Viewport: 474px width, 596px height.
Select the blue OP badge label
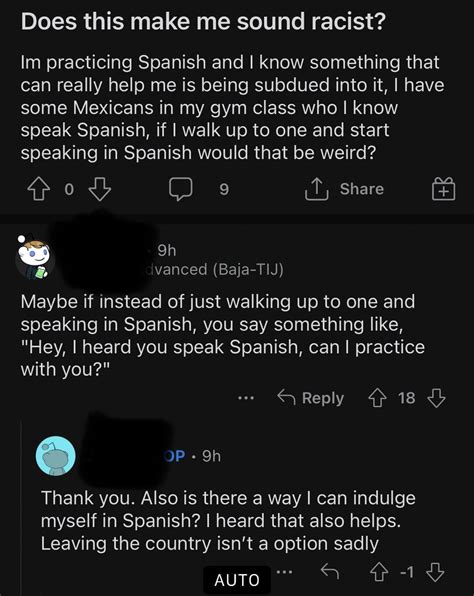tap(175, 456)
